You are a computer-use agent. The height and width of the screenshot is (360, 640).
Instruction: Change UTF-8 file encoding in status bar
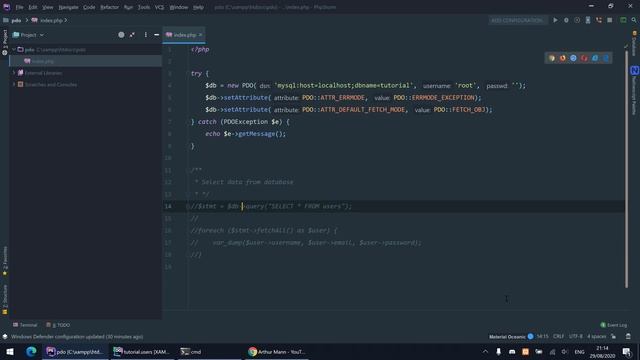(x=576, y=337)
